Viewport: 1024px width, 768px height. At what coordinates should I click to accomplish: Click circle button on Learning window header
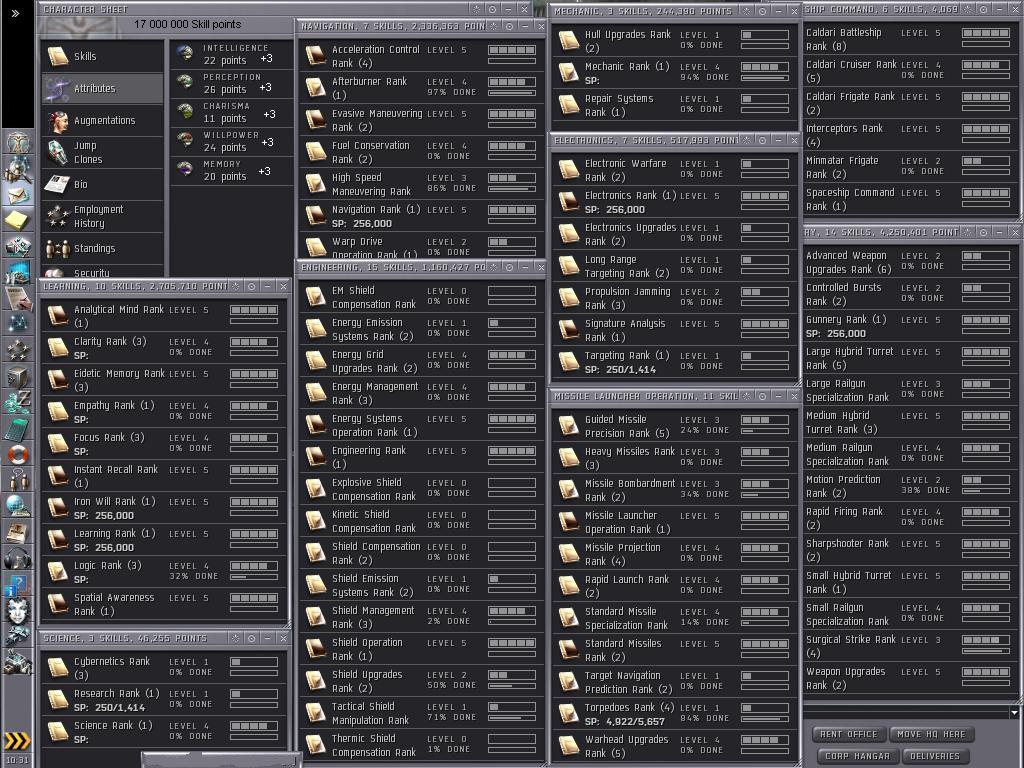tap(251, 286)
